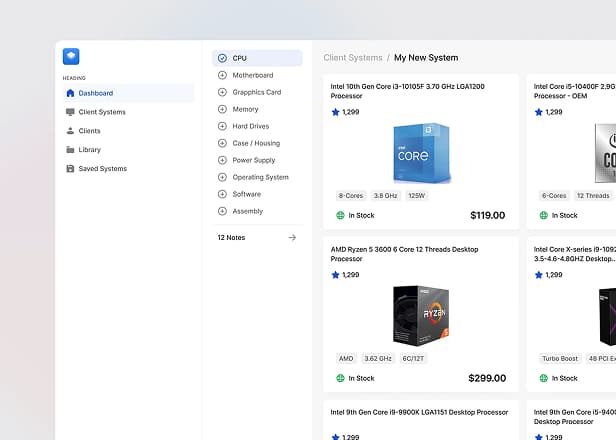
Task: Click the 8-Cores tag on Intel i3
Action: (350, 196)
